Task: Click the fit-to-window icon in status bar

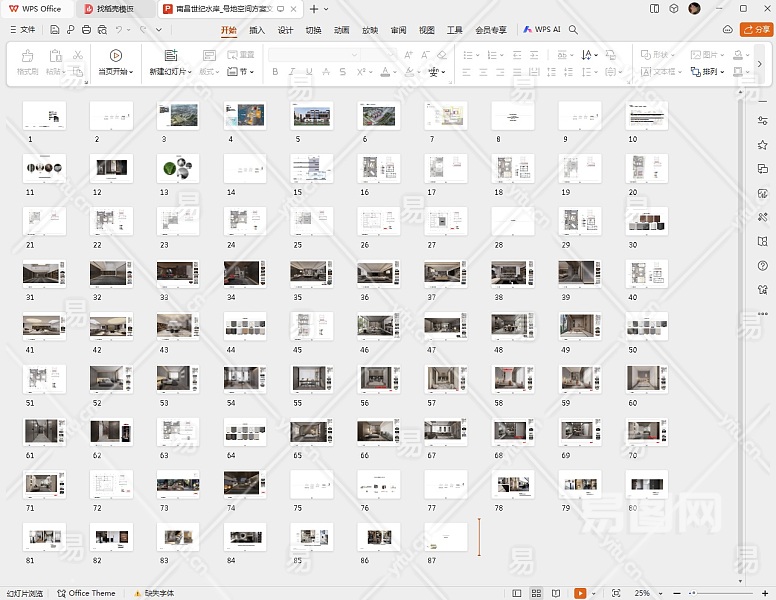Action: point(615,593)
